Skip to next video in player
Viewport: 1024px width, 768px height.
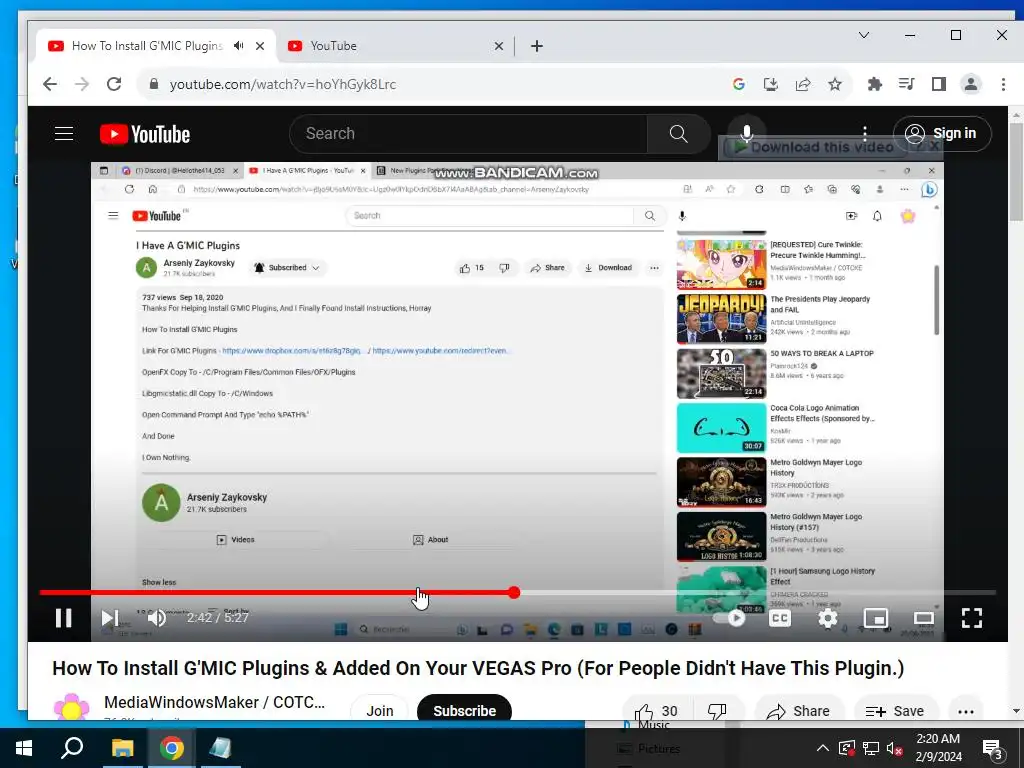pyautogui.click(x=110, y=618)
